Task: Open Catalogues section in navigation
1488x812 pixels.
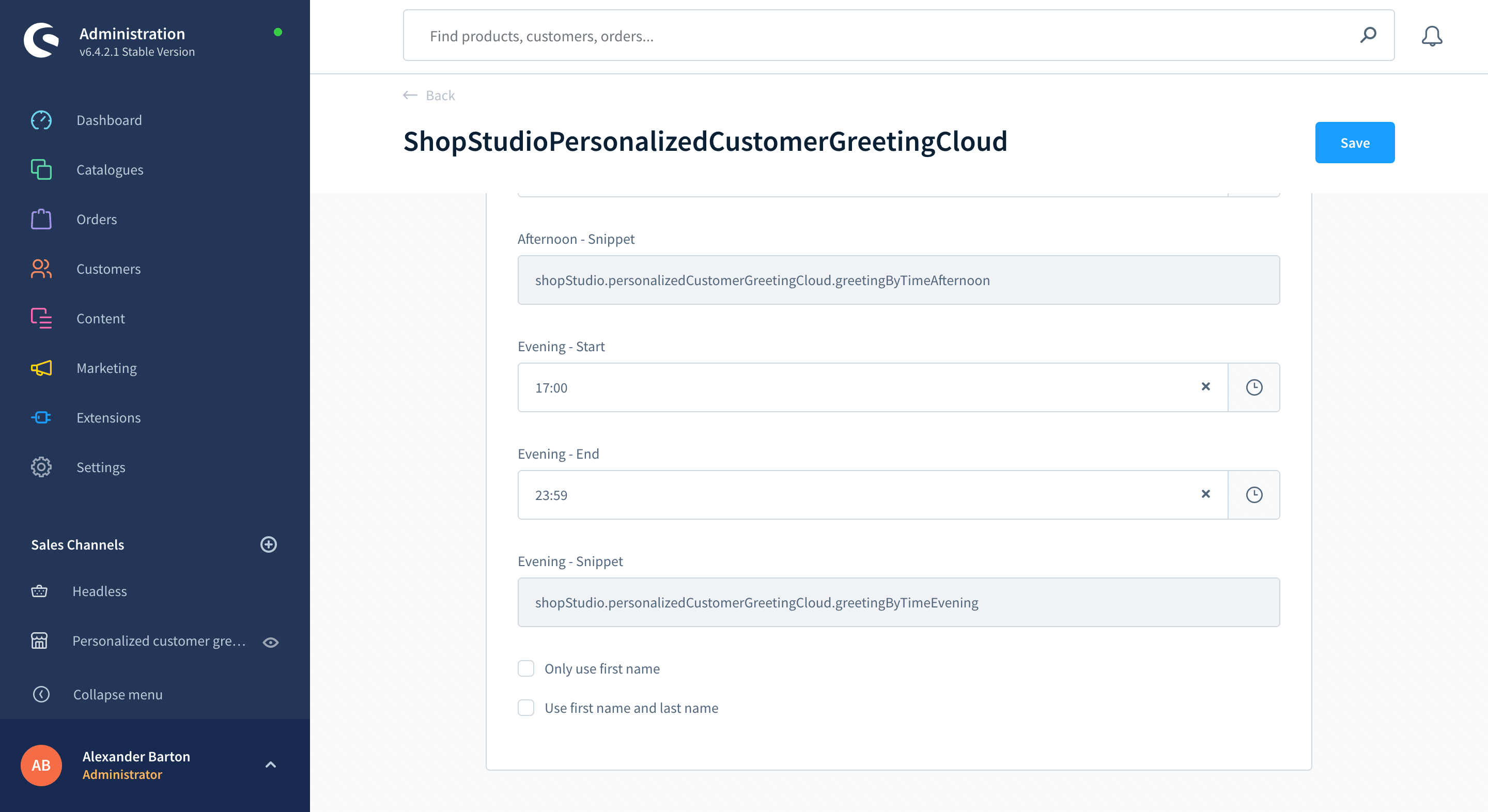Action: pyautogui.click(x=110, y=169)
